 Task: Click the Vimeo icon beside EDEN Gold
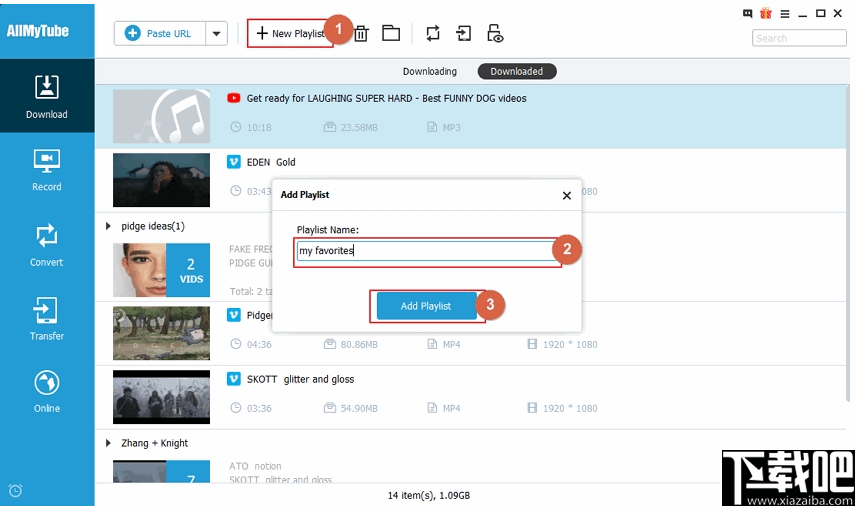tap(234, 162)
